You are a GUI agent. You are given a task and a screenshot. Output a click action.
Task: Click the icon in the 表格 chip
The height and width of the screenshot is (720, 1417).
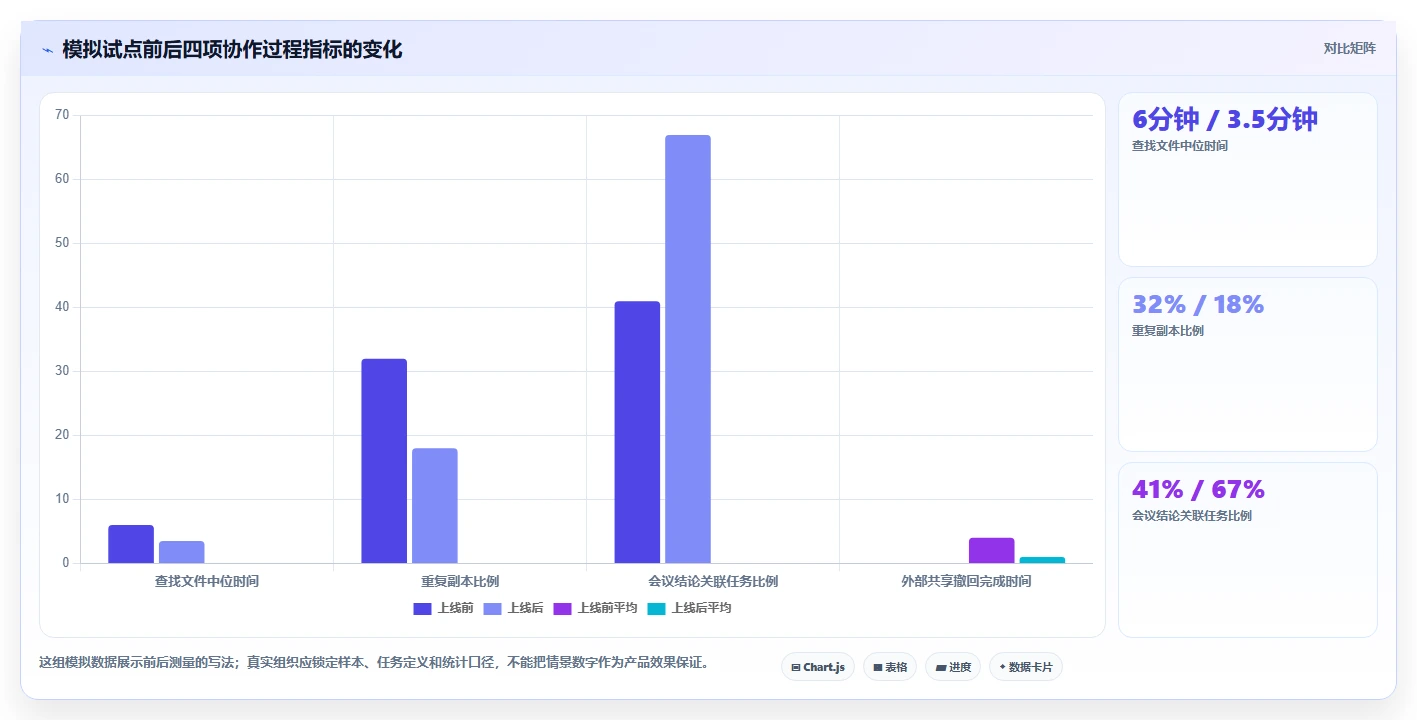[878, 667]
